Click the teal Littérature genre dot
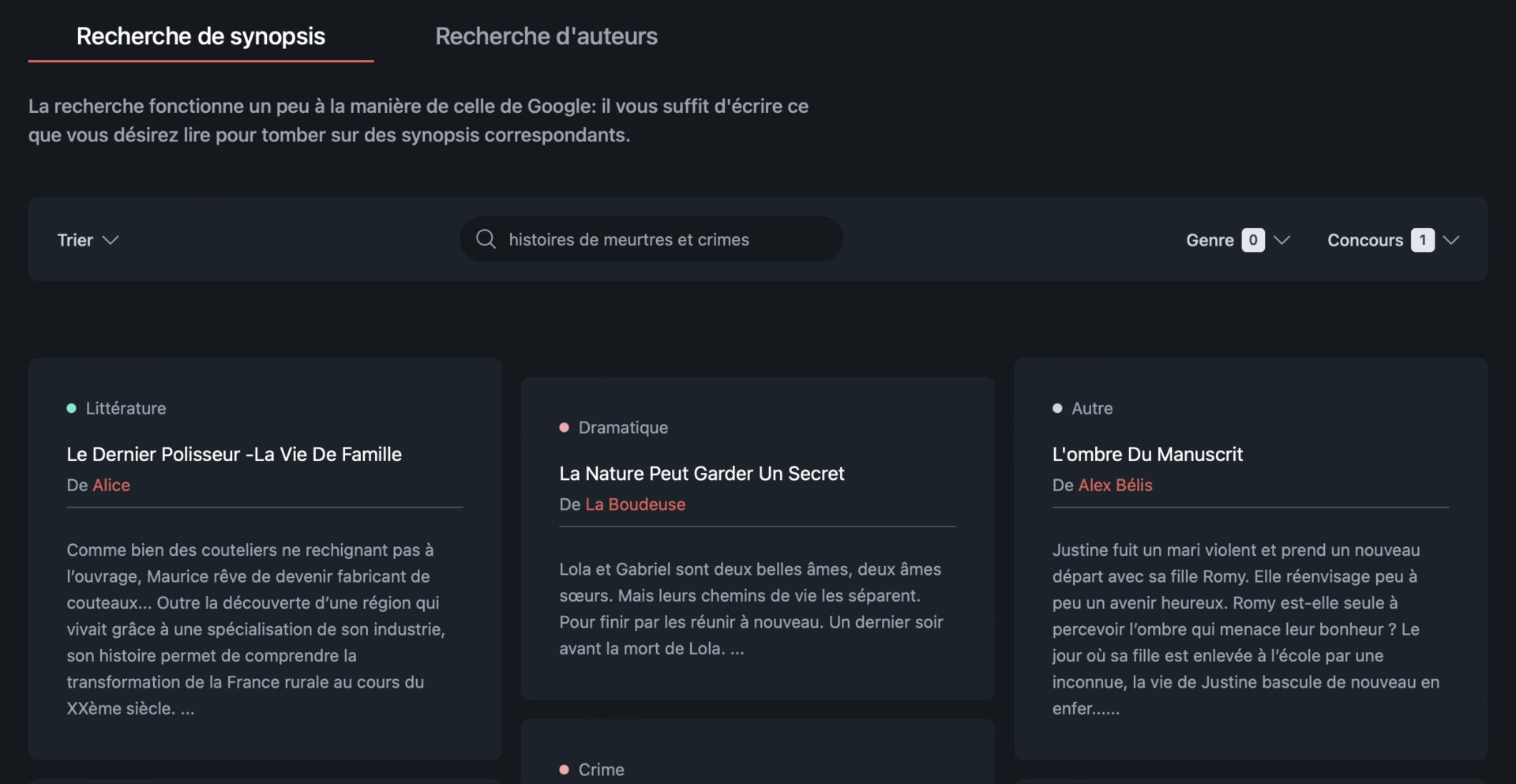Screen dimensions: 1516x784 click(x=72, y=408)
